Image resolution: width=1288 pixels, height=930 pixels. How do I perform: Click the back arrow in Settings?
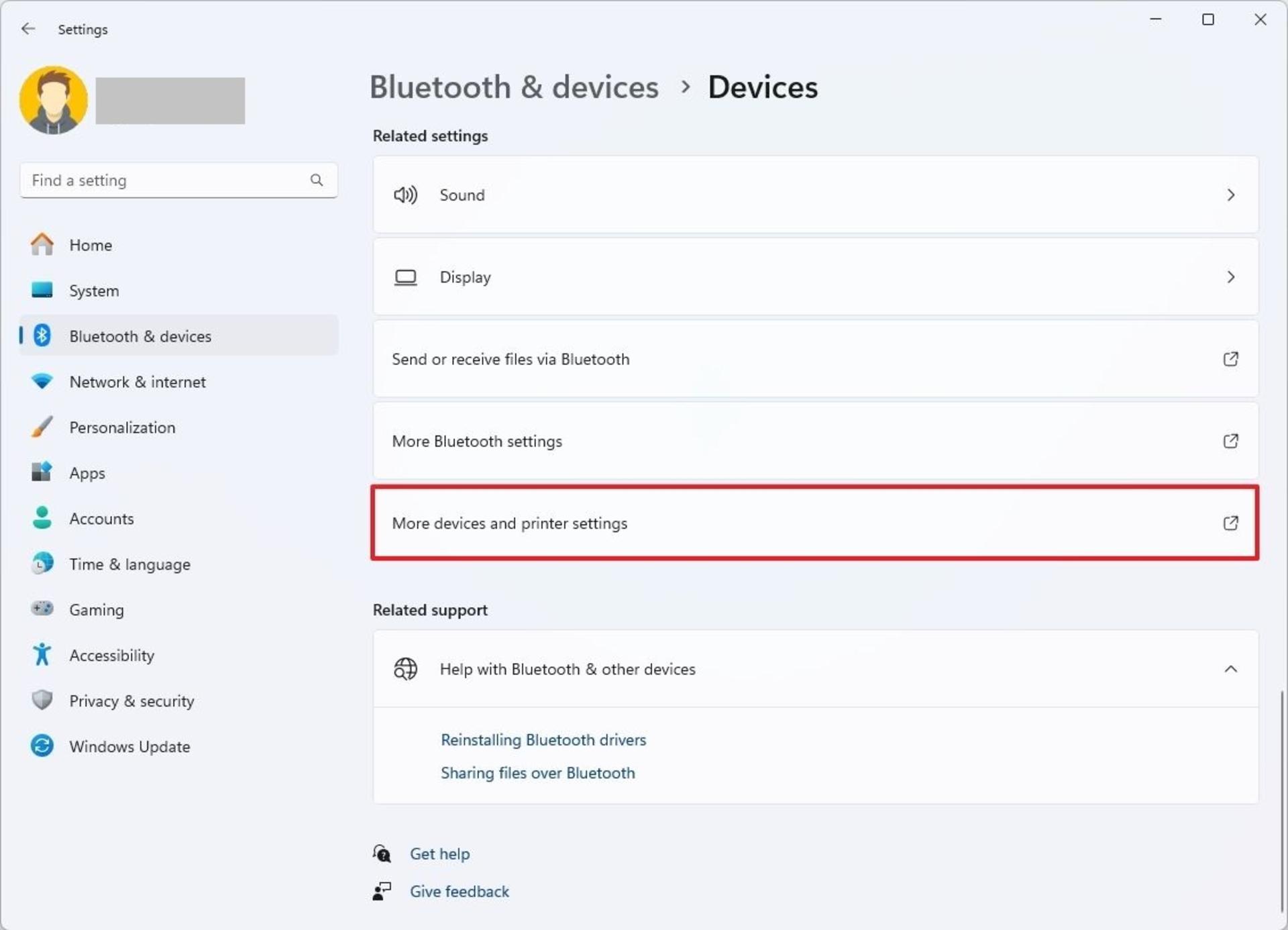[x=28, y=29]
